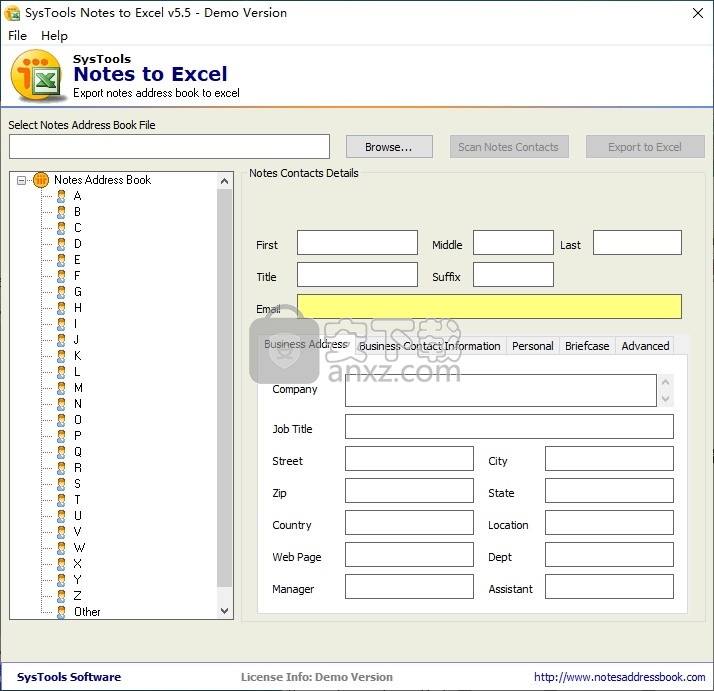
Task: Select the letter J tree item
Action: 76,340
